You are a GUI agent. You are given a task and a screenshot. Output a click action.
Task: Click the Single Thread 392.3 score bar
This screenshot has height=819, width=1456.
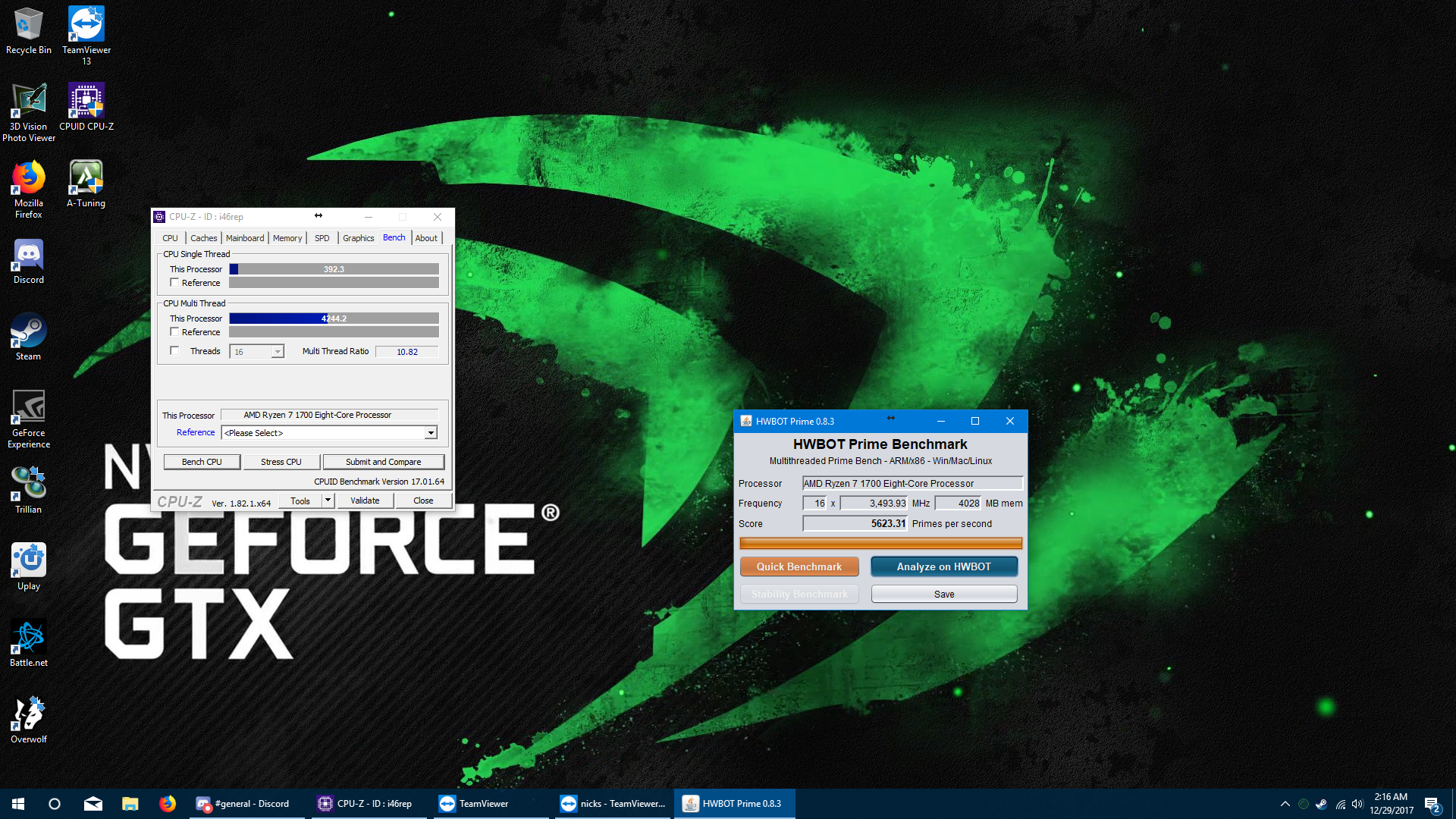coord(334,269)
